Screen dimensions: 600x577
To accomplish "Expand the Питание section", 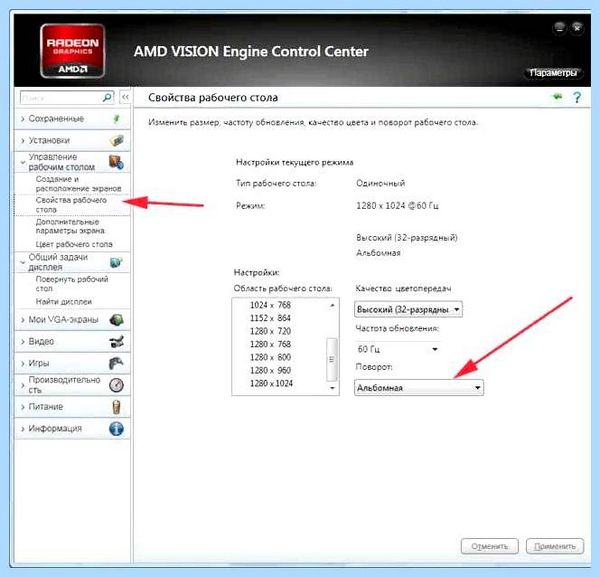I will (x=23, y=407).
